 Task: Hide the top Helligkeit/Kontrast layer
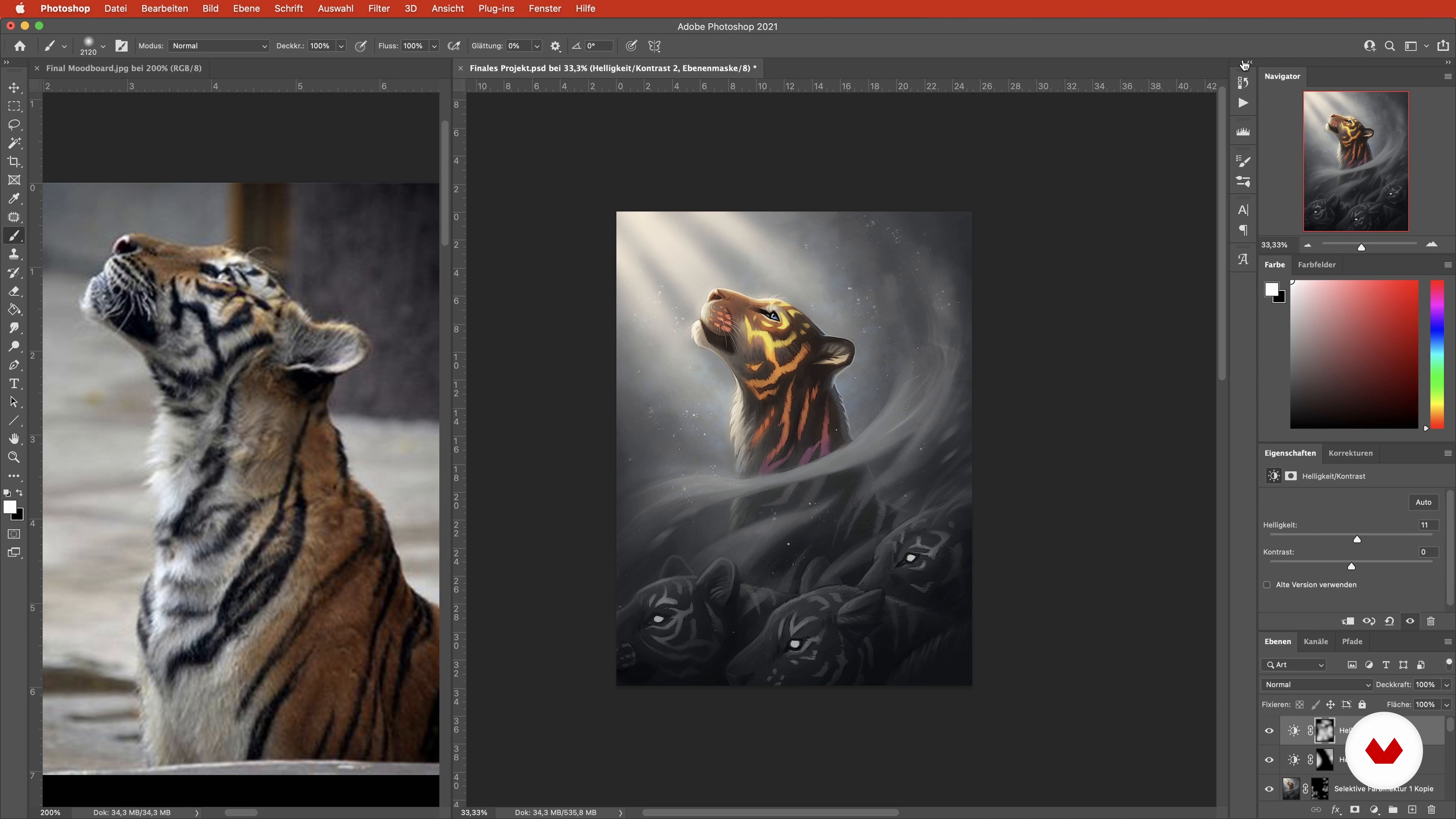pyautogui.click(x=1269, y=730)
